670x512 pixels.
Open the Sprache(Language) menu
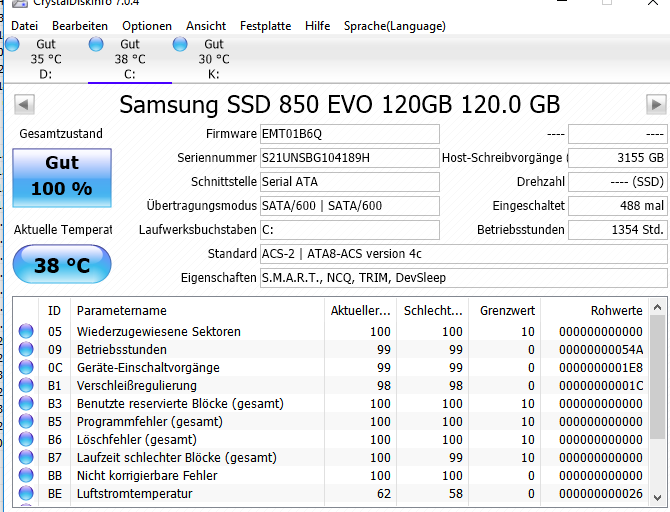pyautogui.click(x=394, y=26)
